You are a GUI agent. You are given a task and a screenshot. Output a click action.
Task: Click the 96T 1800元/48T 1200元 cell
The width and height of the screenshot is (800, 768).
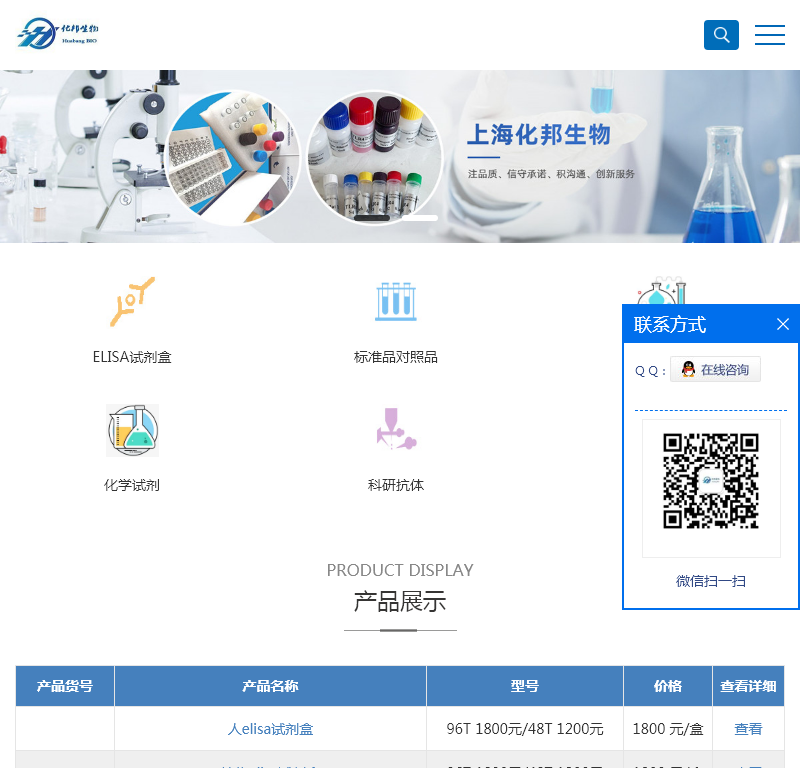[525, 729]
